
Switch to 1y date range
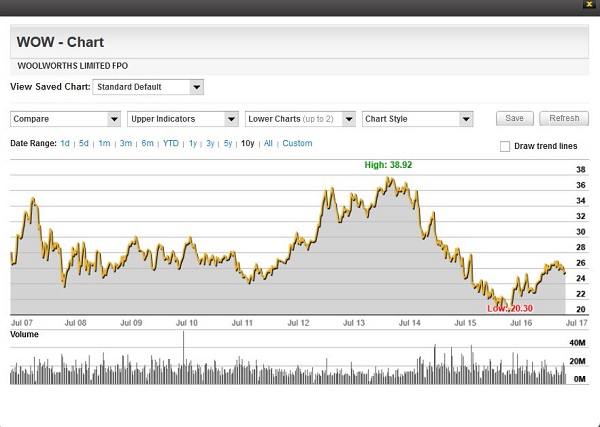click(x=192, y=144)
